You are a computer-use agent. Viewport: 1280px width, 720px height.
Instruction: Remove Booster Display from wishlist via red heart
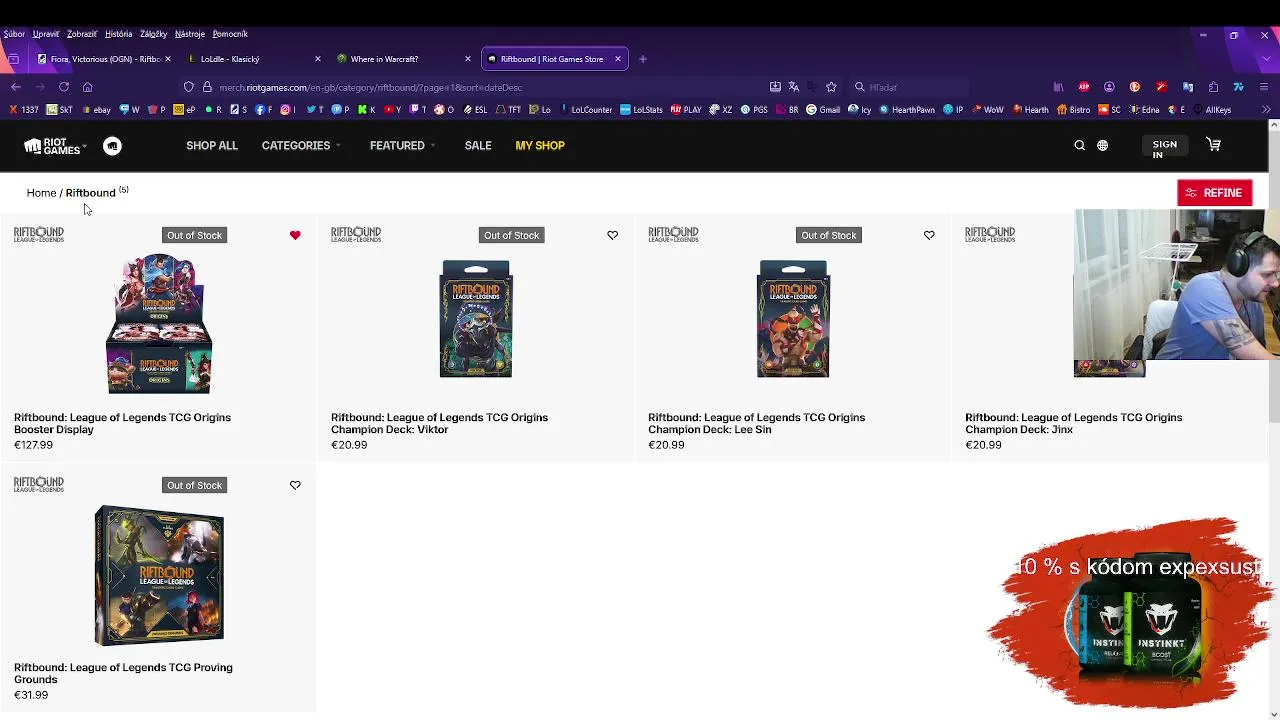(295, 235)
